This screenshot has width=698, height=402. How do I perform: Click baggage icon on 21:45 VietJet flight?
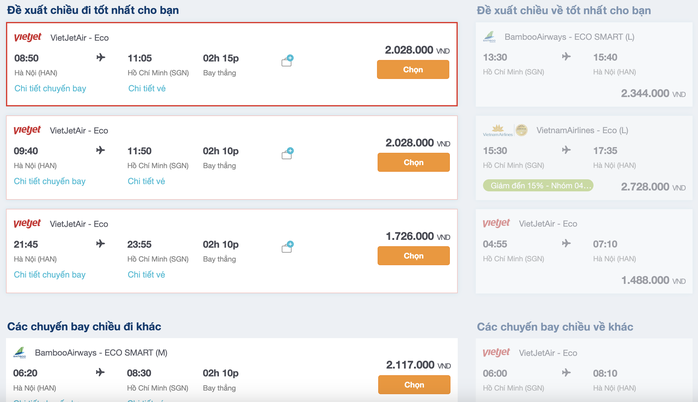click(x=287, y=247)
